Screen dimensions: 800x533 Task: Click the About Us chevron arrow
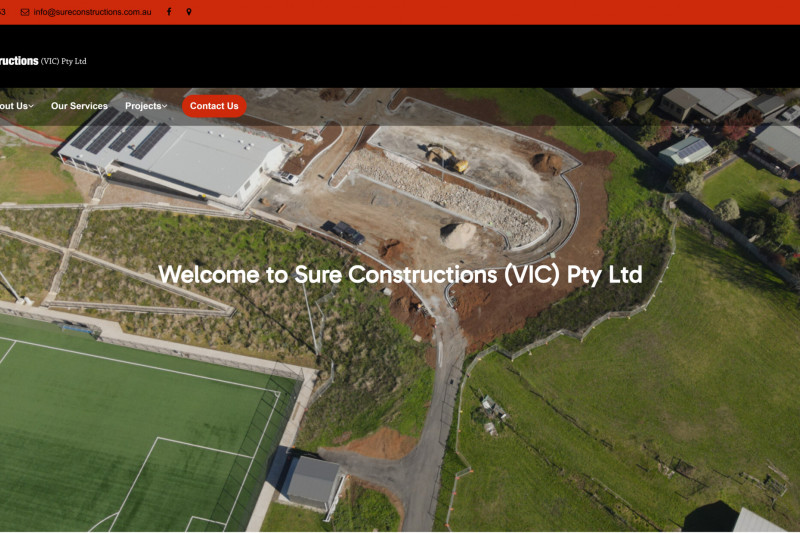coord(31,106)
